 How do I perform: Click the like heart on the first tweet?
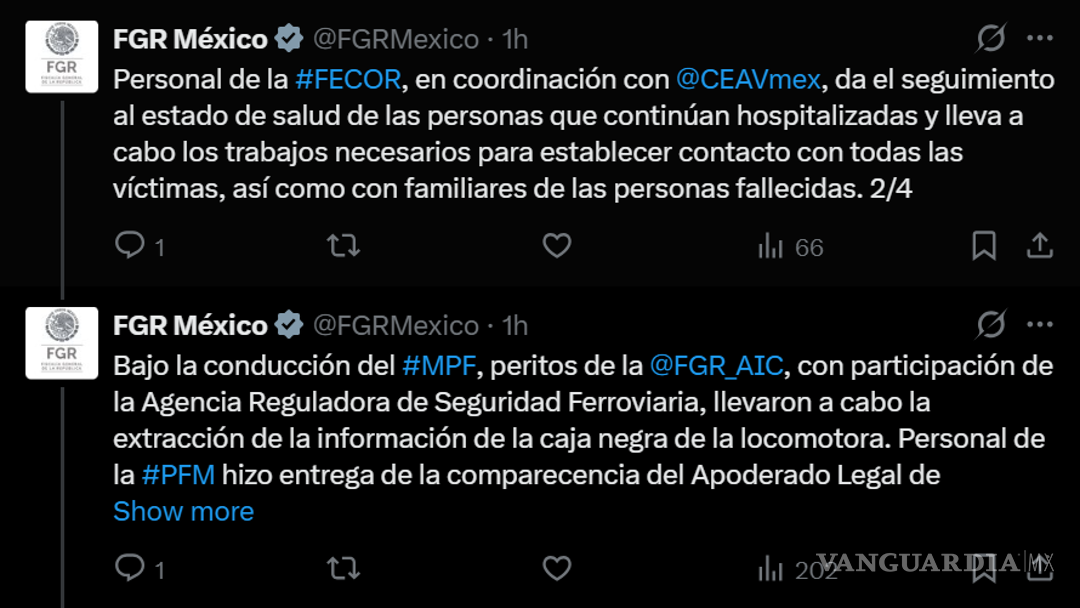click(557, 245)
